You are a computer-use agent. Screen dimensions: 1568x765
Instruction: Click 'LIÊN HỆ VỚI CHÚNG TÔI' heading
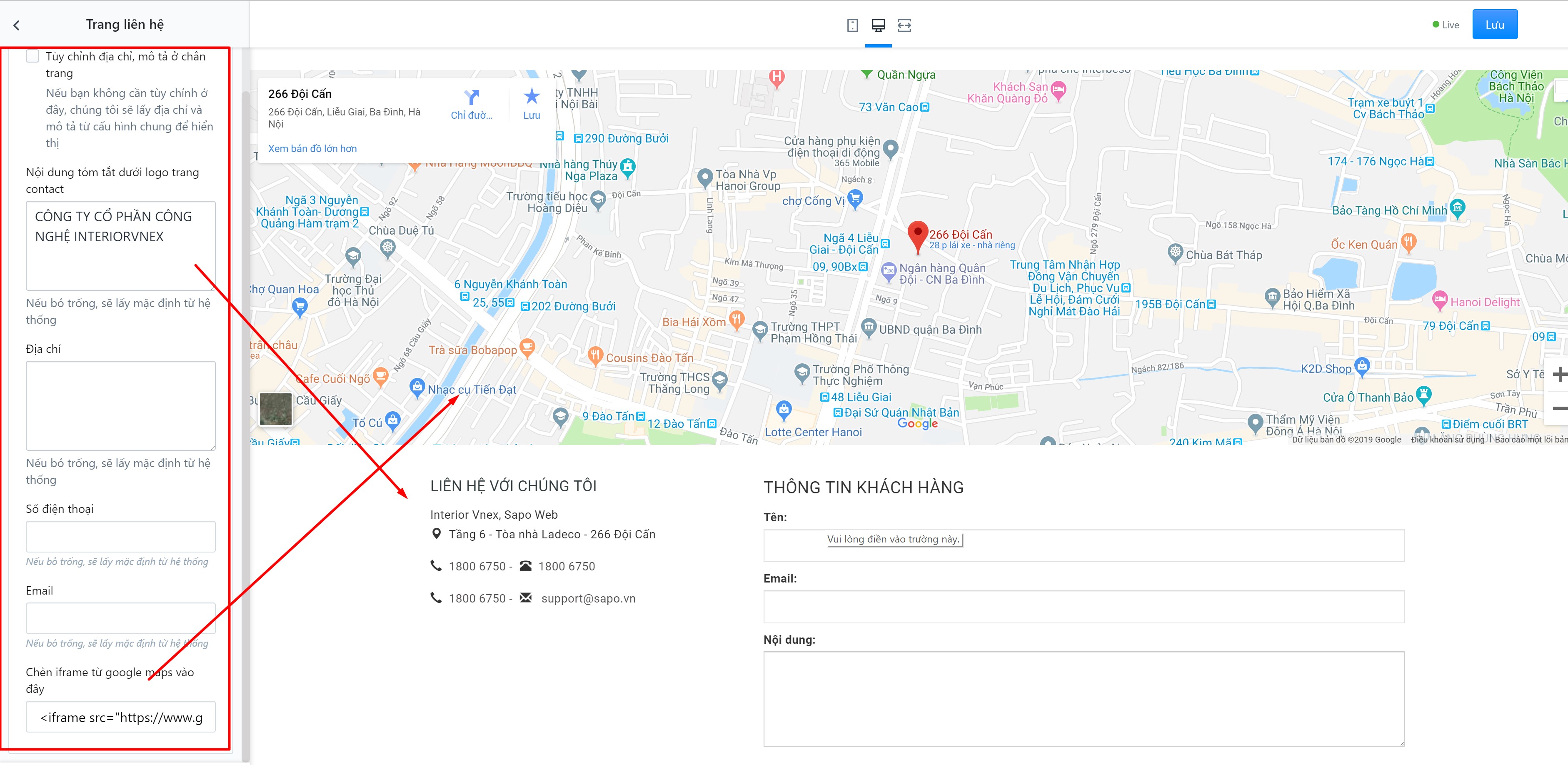click(513, 486)
